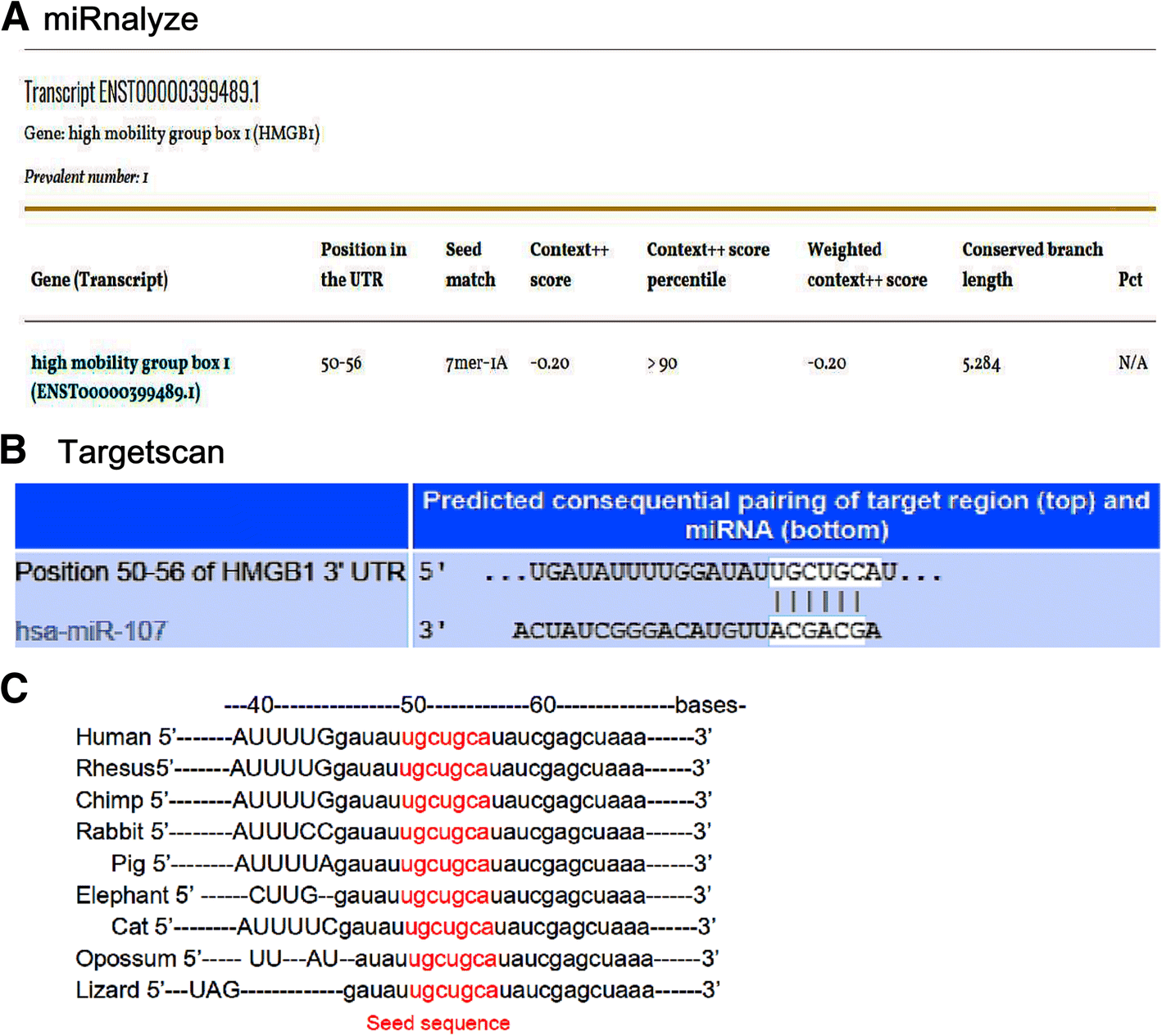This screenshot has height=1036, width=1162.
Task: Select the 'Targetscan' panel title
Action: tap(141, 452)
